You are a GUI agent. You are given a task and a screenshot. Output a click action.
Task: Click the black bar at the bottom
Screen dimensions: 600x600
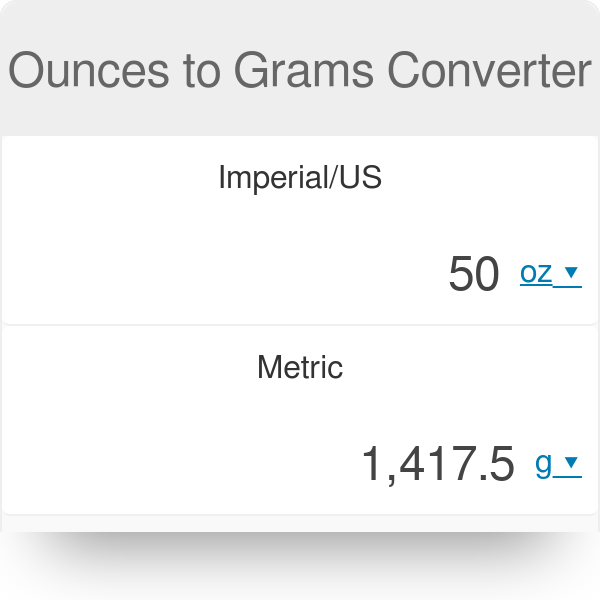pos(300,566)
